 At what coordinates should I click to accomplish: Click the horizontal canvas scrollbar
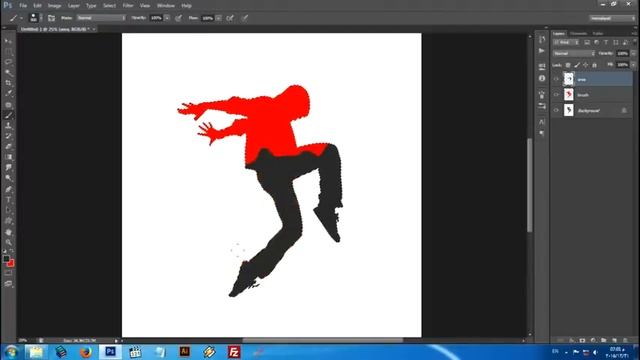pyautogui.click(x=322, y=340)
